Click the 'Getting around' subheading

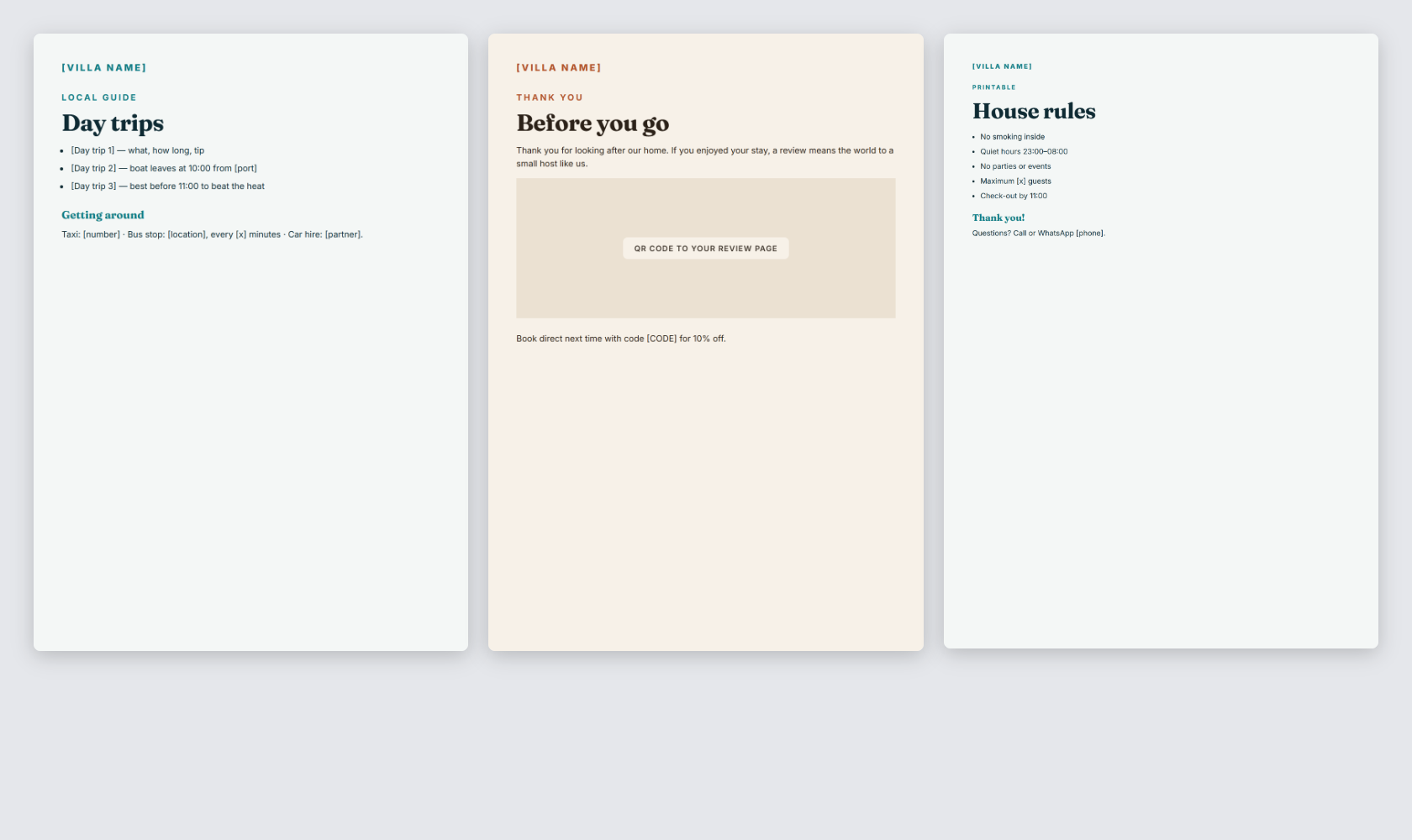pyautogui.click(x=103, y=215)
